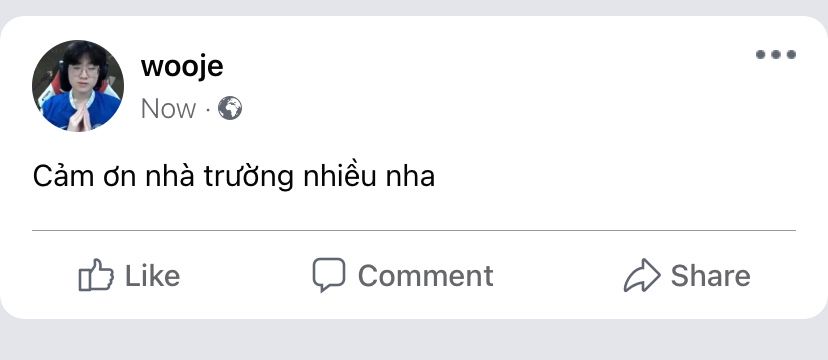The height and width of the screenshot is (360, 828).
Task: Click the dot separator beside the "Now" timestamp
Action: point(208,110)
